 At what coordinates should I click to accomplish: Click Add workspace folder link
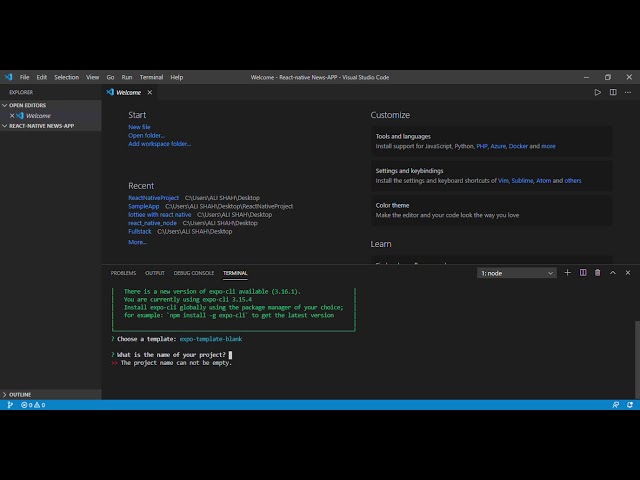[x=160, y=144]
